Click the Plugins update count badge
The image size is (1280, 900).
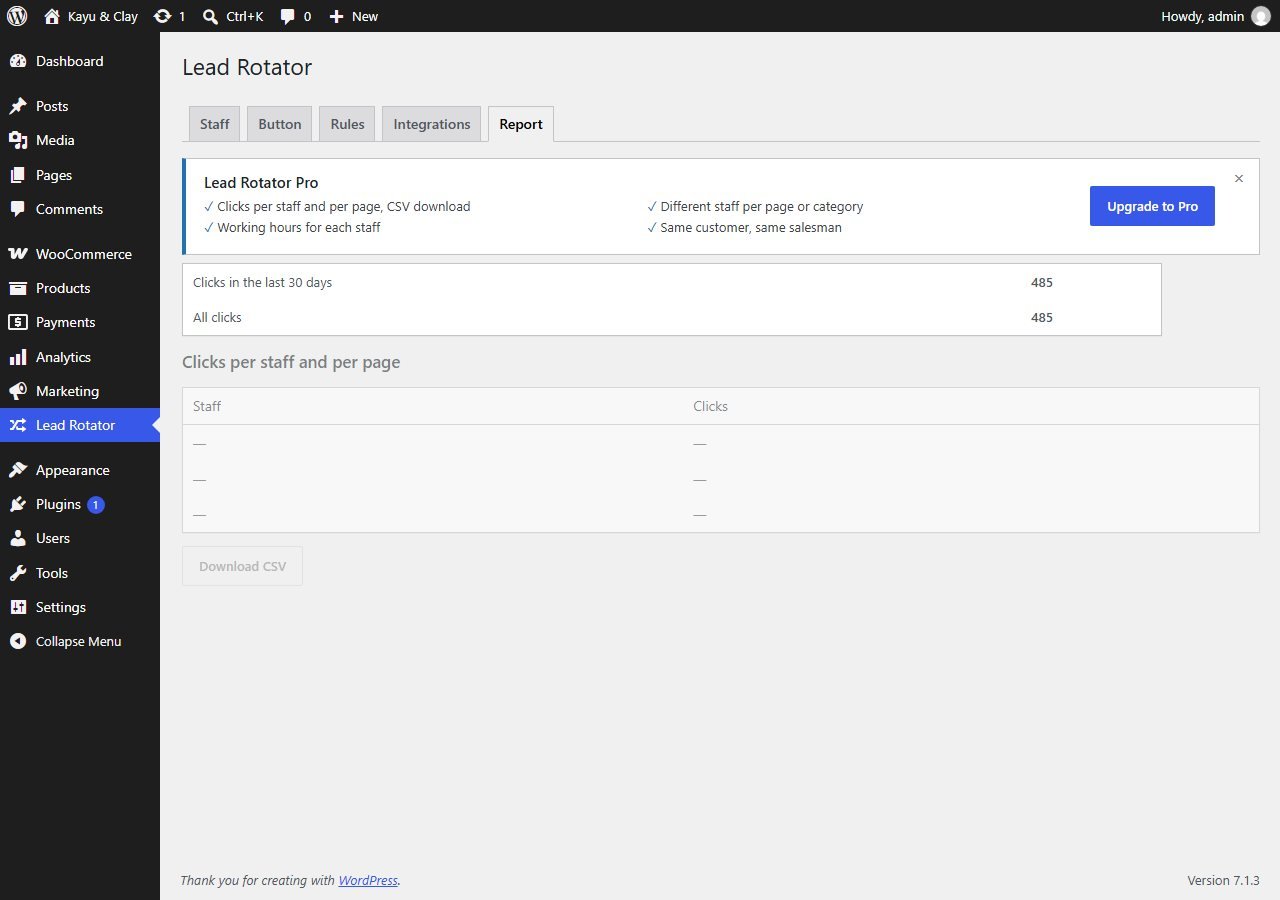pyautogui.click(x=96, y=505)
